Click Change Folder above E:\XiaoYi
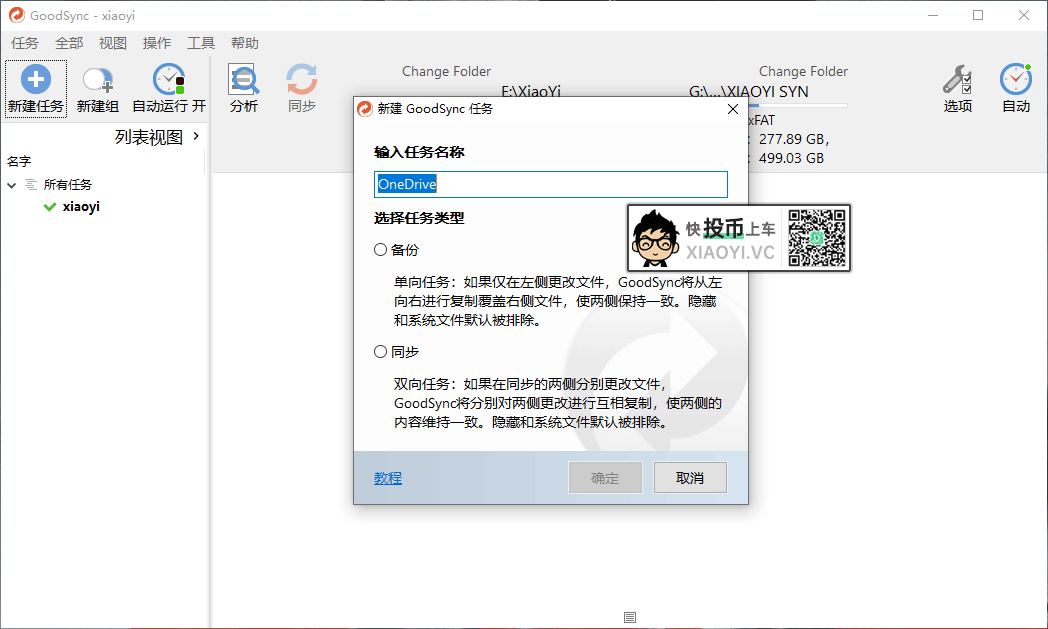 pos(446,71)
